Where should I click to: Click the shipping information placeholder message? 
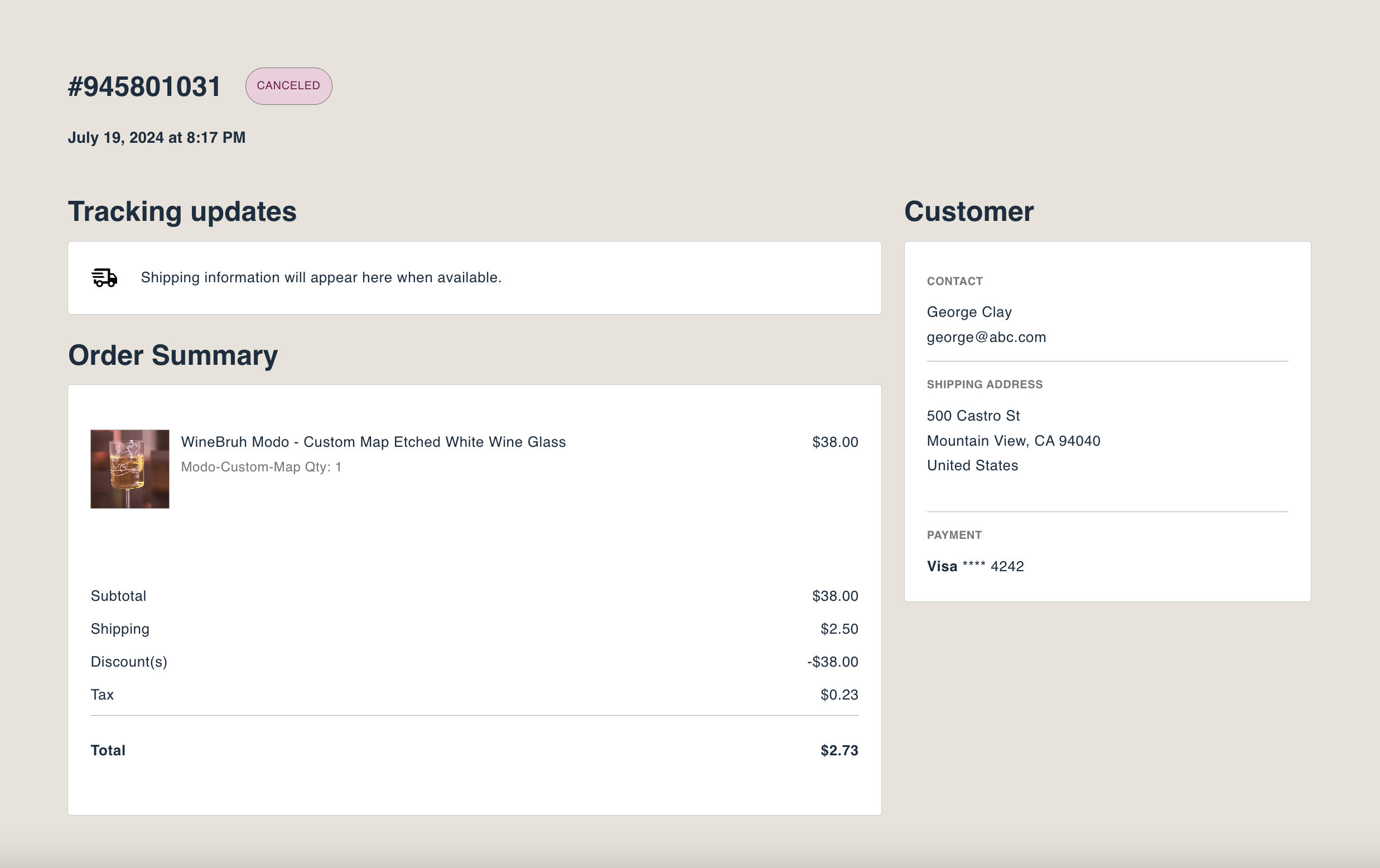click(321, 277)
